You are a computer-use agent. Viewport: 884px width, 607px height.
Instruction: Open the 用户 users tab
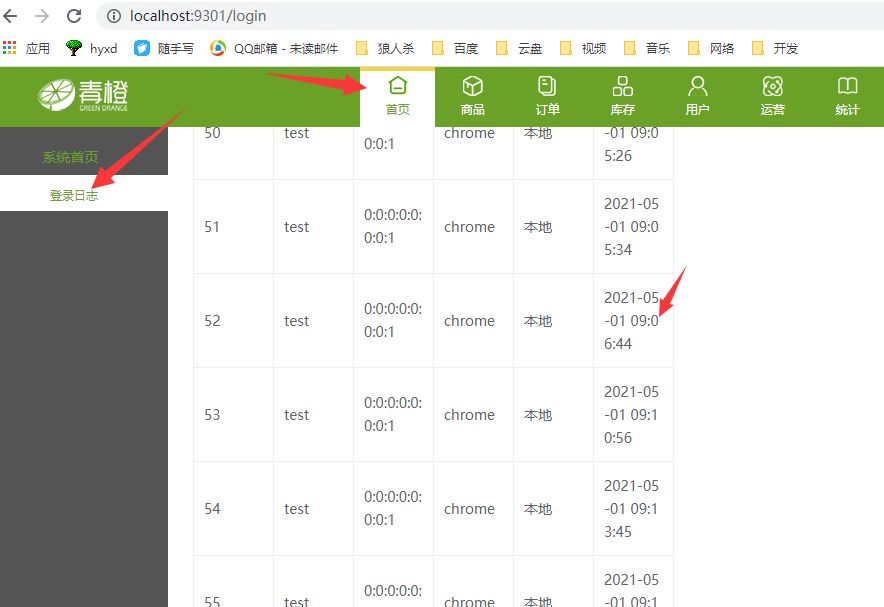tap(697, 97)
